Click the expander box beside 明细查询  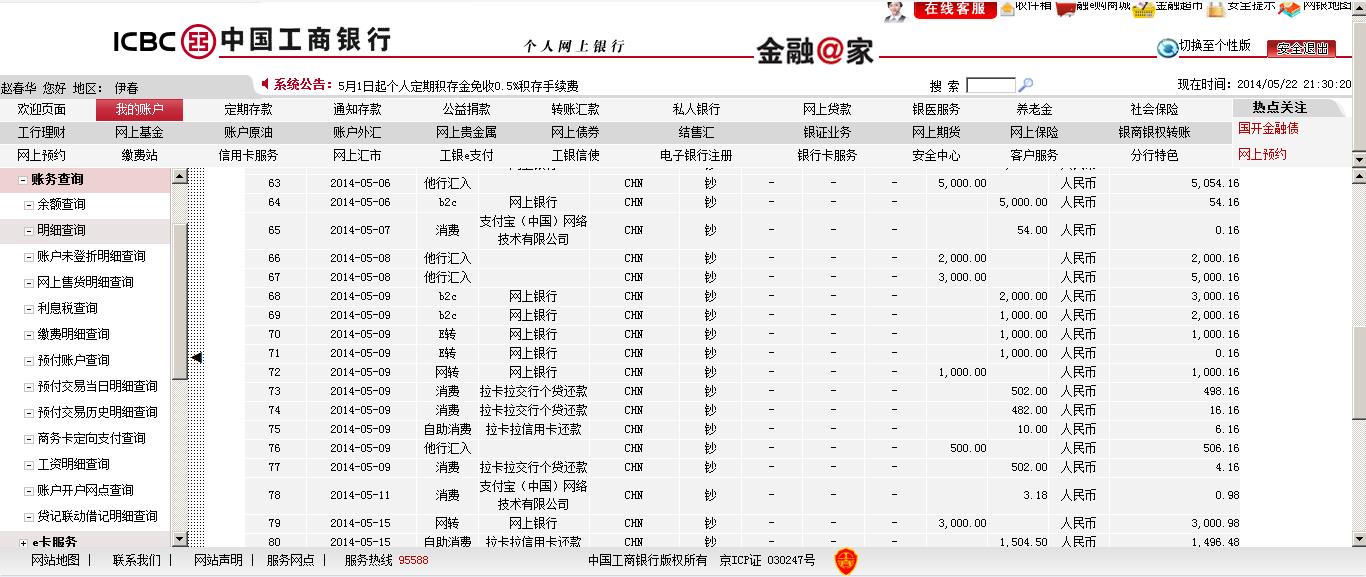click(x=29, y=230)
